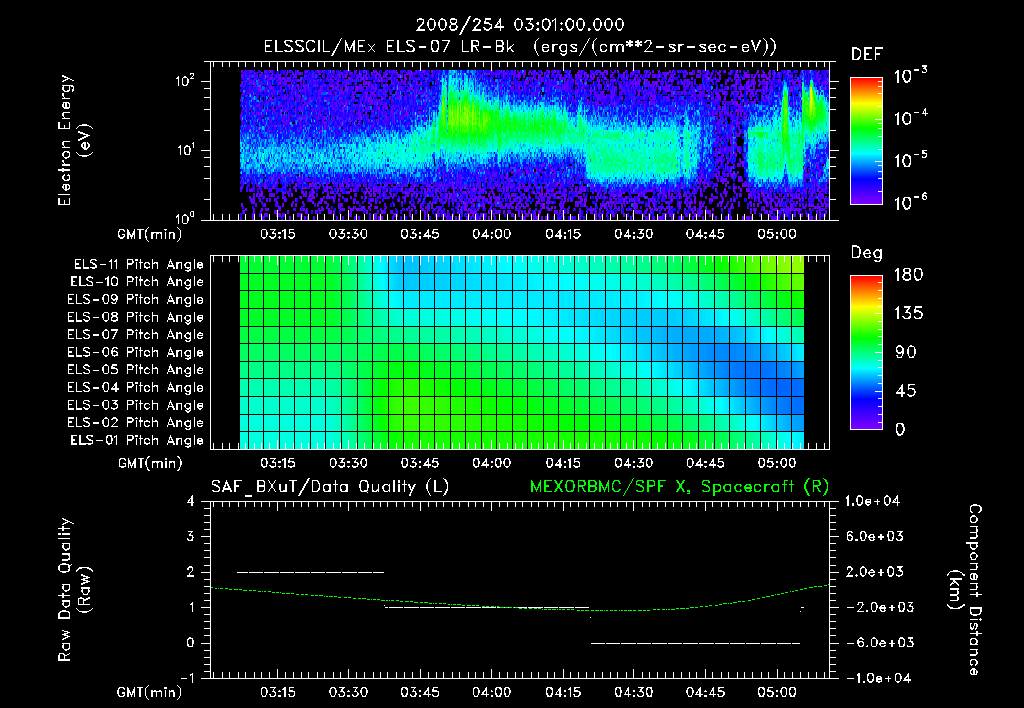Screen dimensions: 1024x708
Task: Click the 10^-5 tick on DEF scale
Action: (910, 159)
